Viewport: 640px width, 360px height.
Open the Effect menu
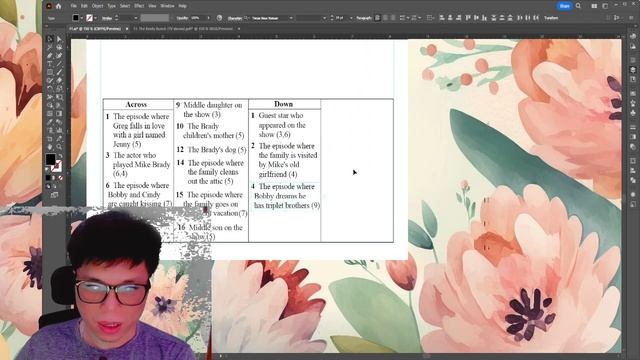pos(139,6)
